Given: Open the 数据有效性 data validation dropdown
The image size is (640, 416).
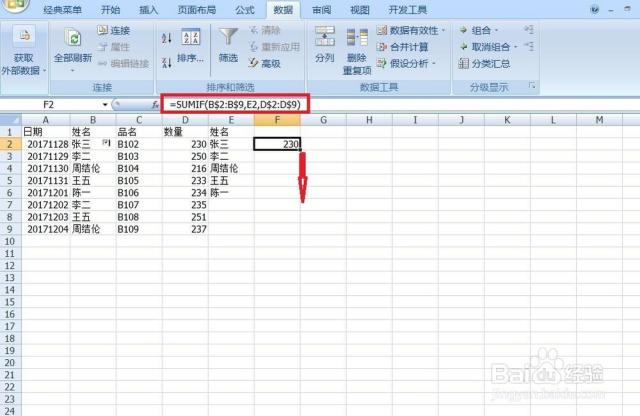Looking at the screenshot, I should point(411,30).
